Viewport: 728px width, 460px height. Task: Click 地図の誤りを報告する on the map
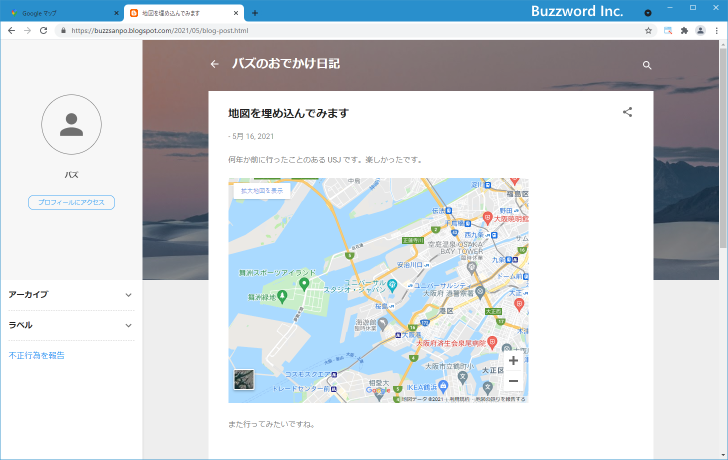500,399
